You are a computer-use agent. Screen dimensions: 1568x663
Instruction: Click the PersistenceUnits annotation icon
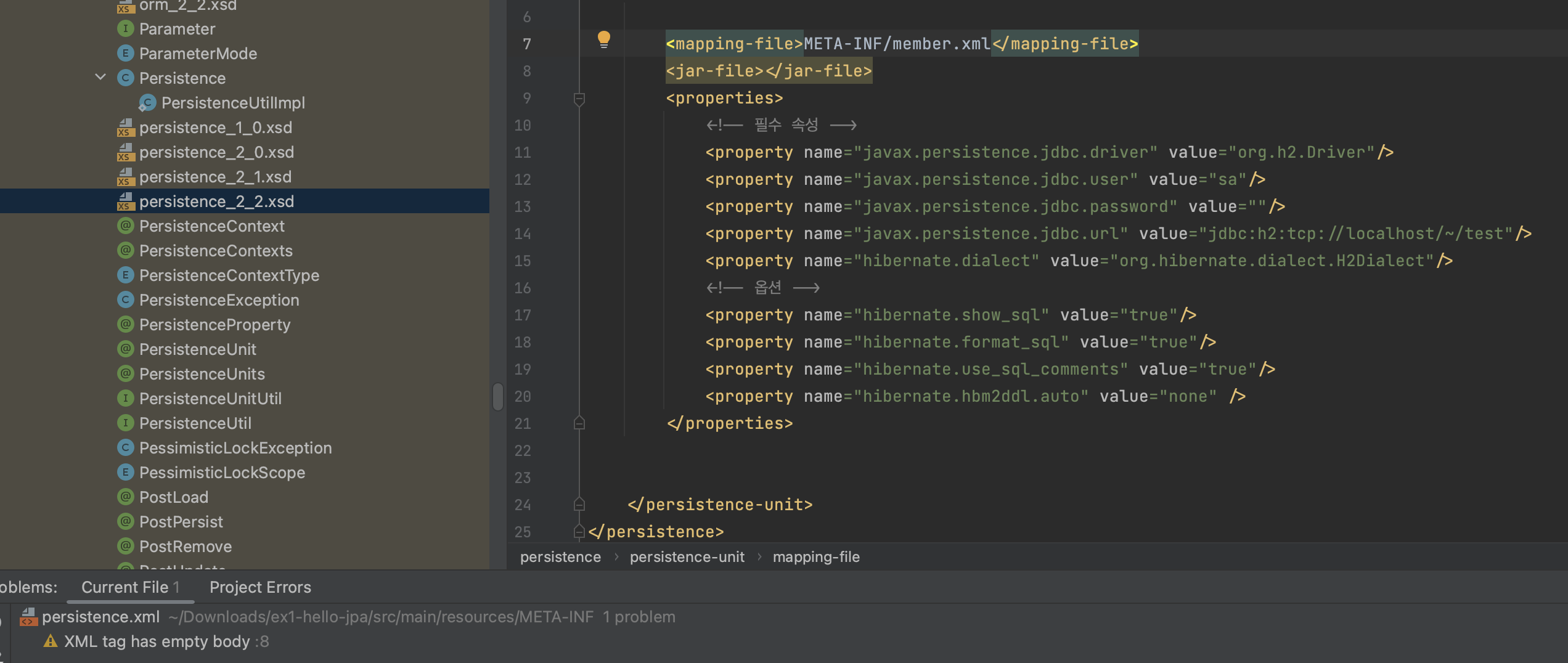126,373
